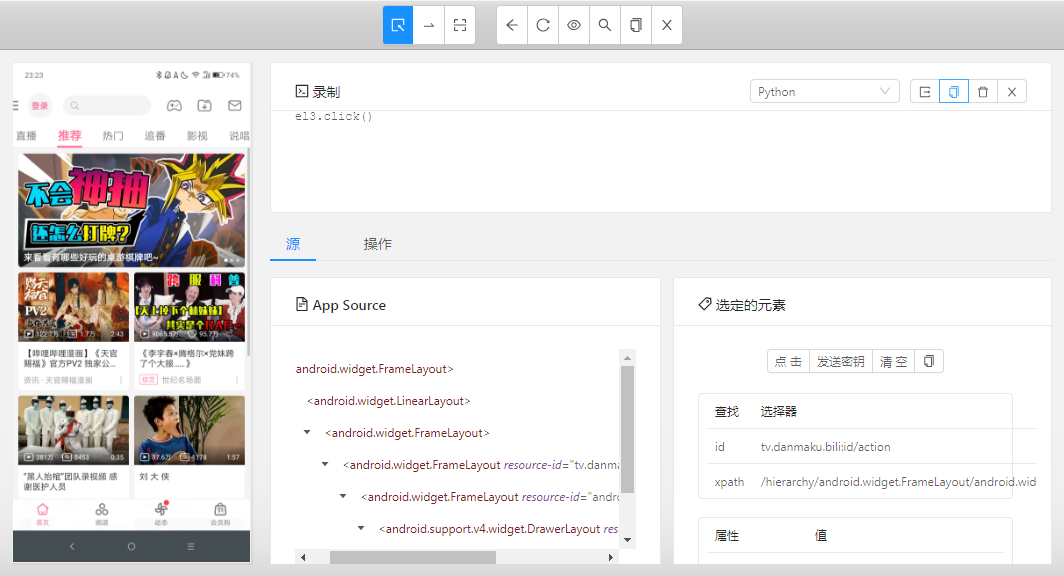The width and height of the screenshot is (1064, 576).
Task: Click the 发送密钥 button
Action: click(x=840, y=362)
